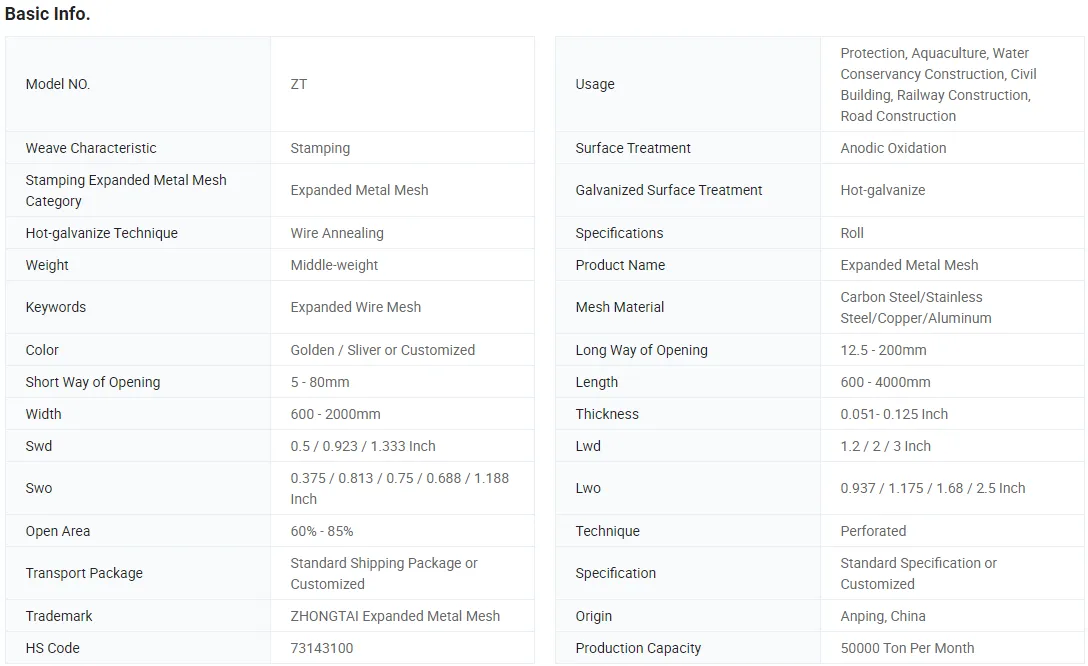This screenshot has height=666, width=1088.
Task: Select the Thickness value "0.051- 0.125 Inch"
Action: tap(894, 414)
